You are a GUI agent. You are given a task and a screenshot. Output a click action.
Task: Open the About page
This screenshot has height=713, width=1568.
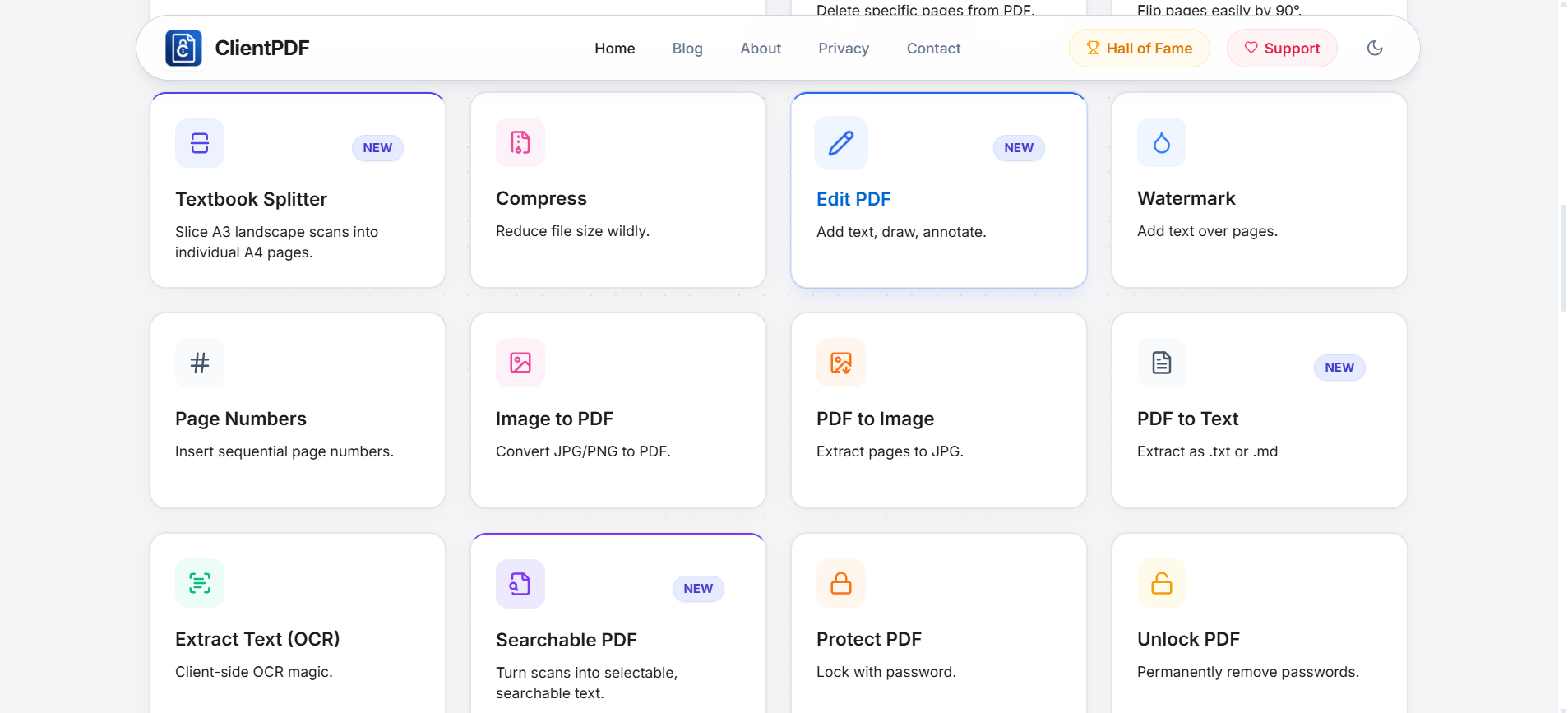(x=761, y=49)
